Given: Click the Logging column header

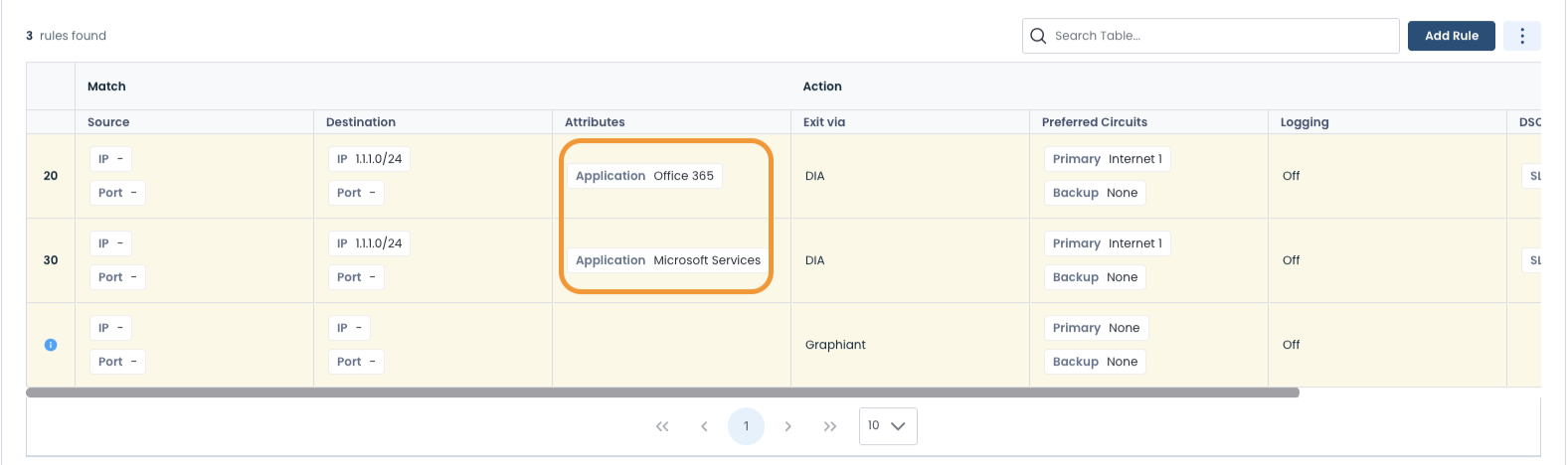Looking at the screenshot, I should [1305, 122].
